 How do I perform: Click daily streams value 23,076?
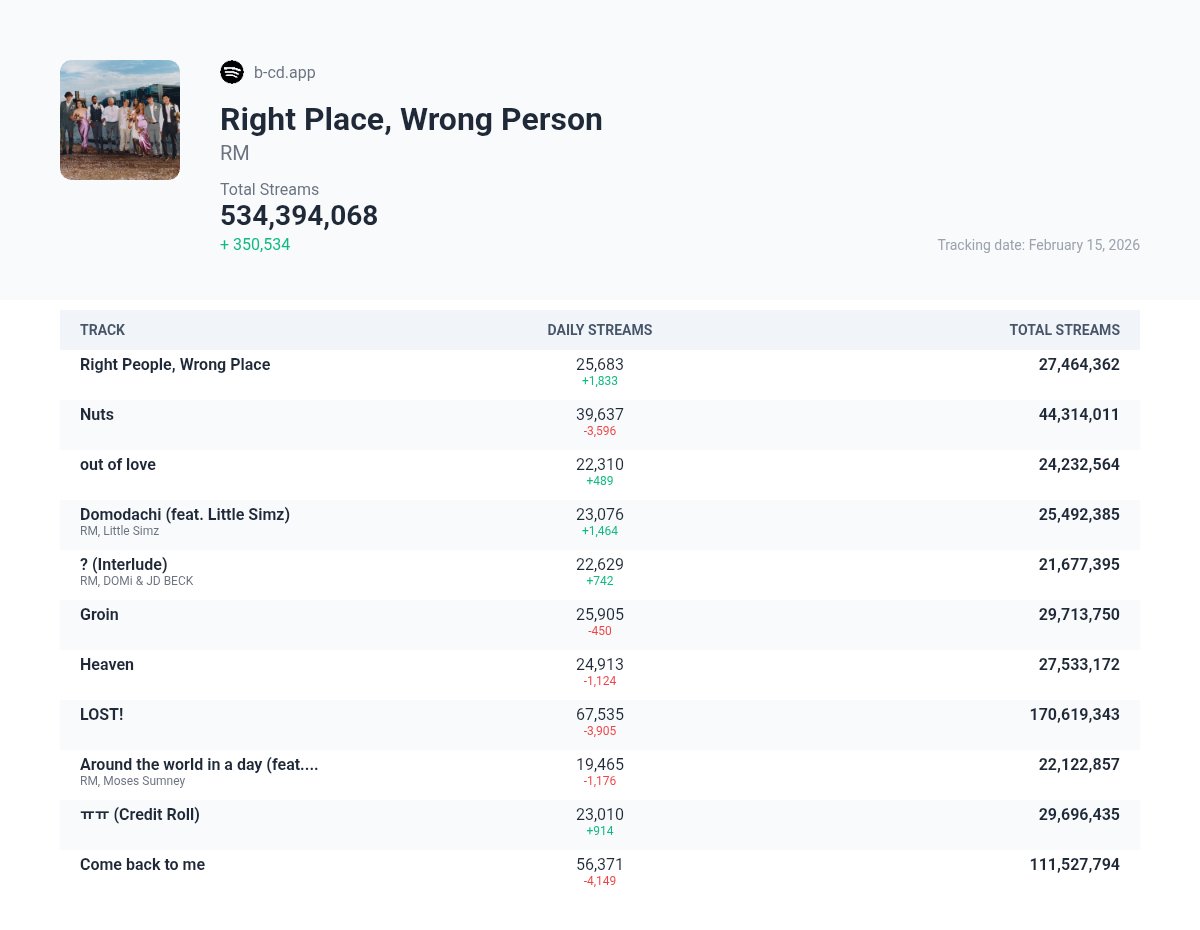(600, 515)
